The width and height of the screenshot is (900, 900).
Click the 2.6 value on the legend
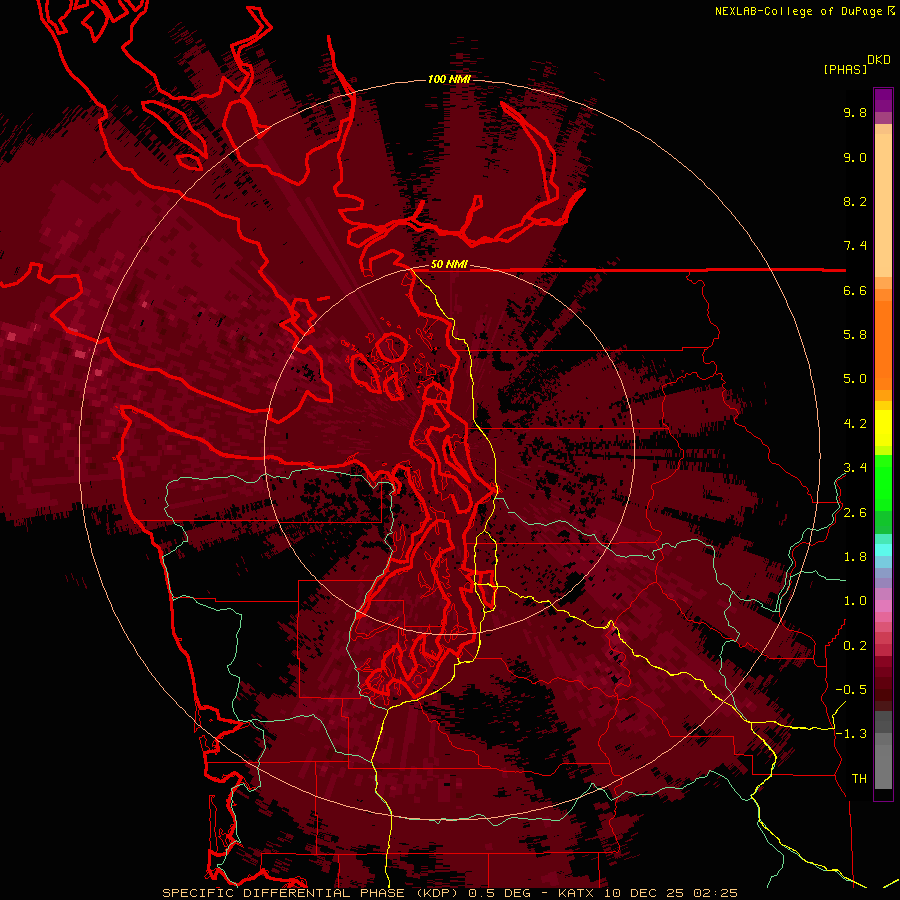[855, 513]
